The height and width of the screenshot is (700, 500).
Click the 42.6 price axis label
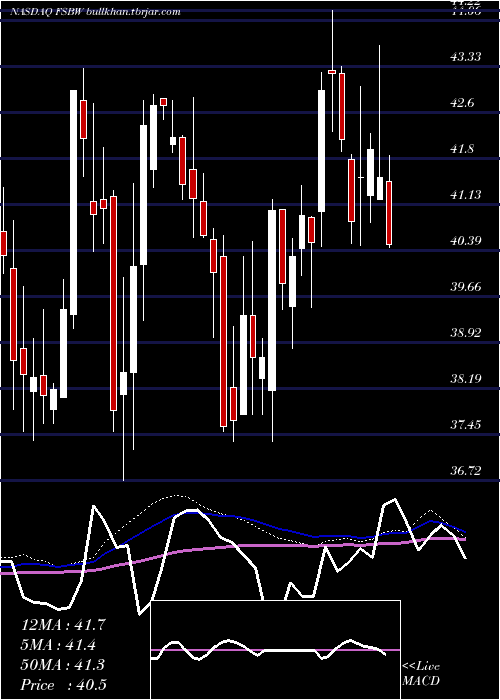[x=462, y=103]
